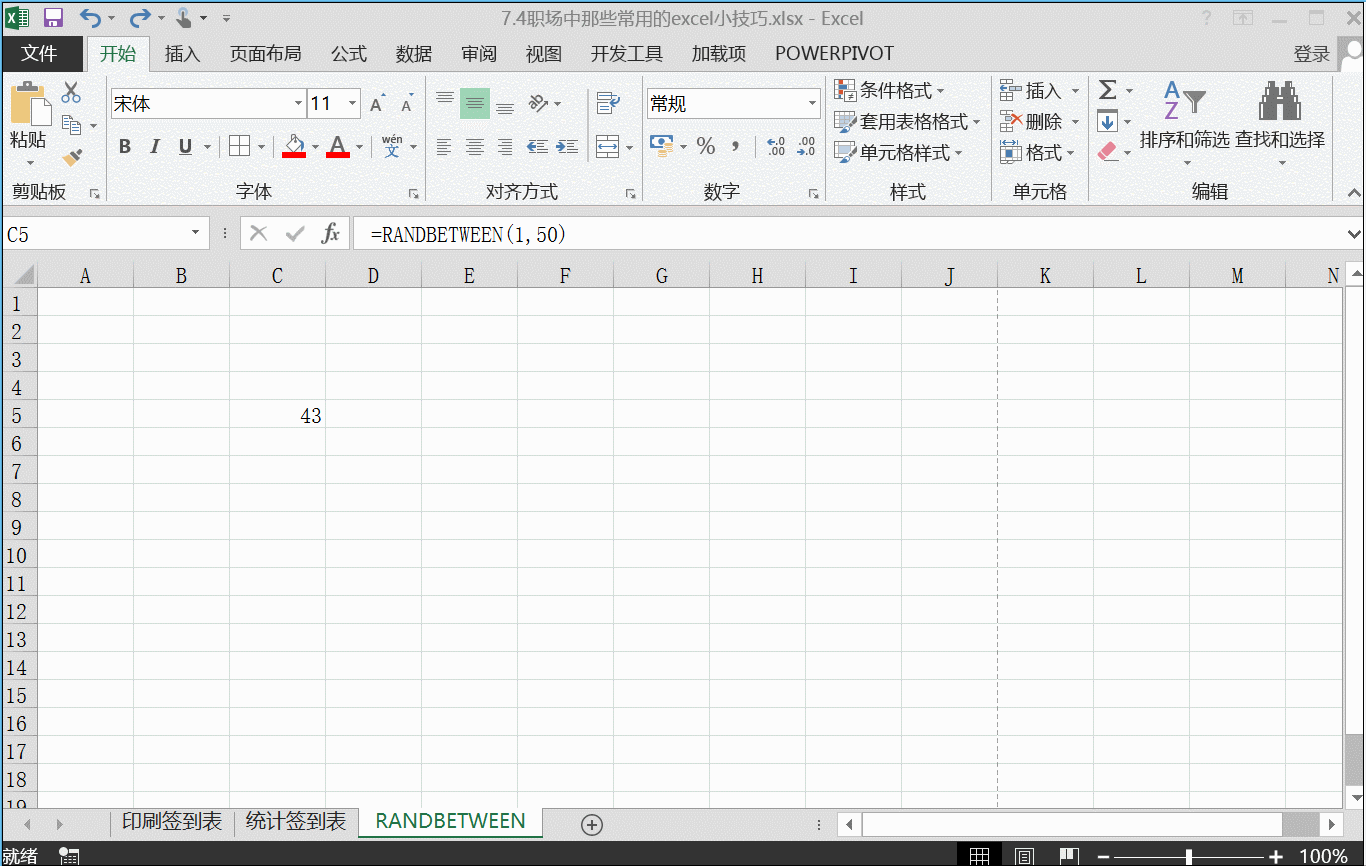Open Find and Select (查找和选择) binoculars
The image size is (1366, 866).
tap(1280, 123)
